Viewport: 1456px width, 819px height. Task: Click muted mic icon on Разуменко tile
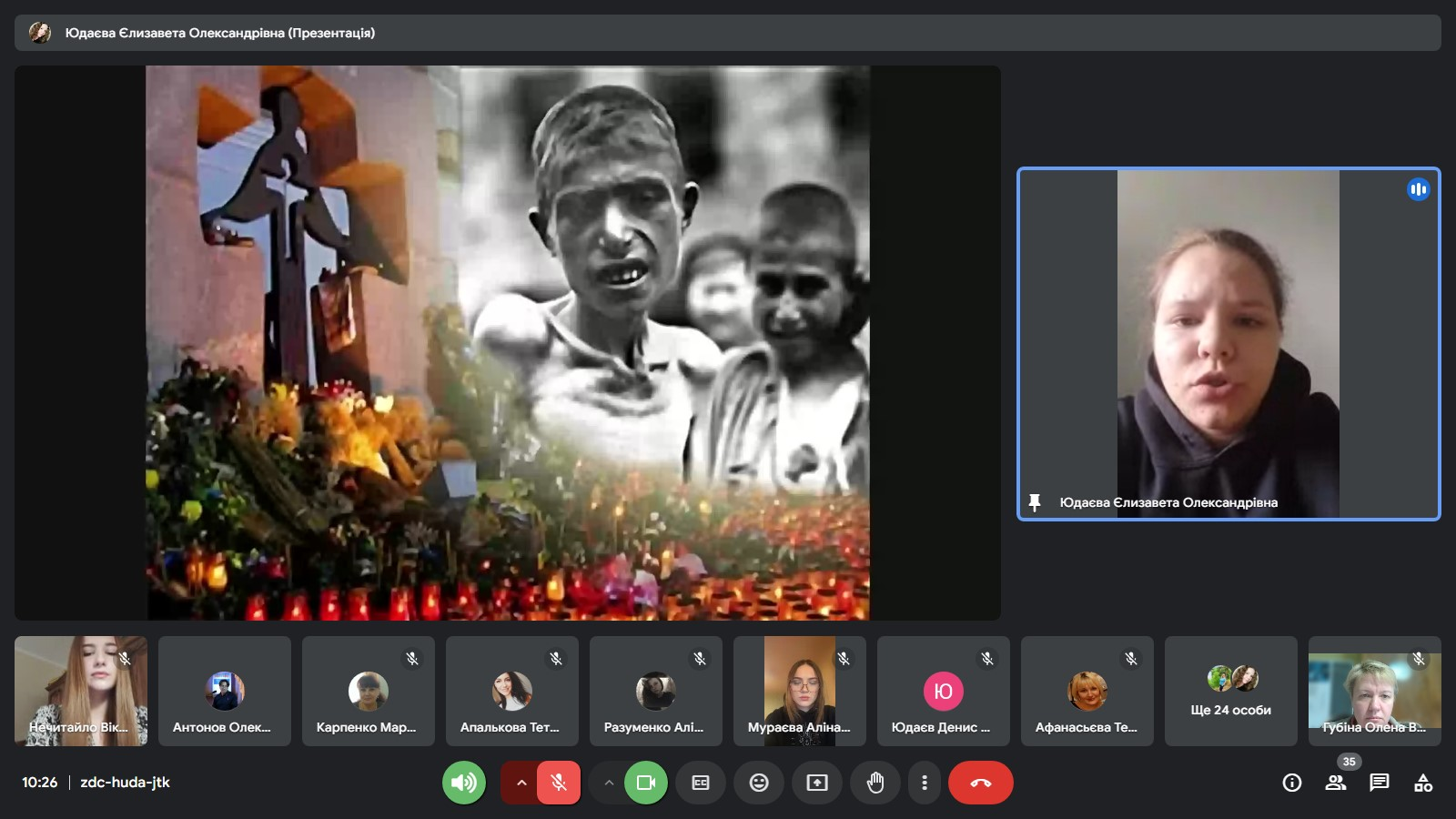tap(700, 658)
